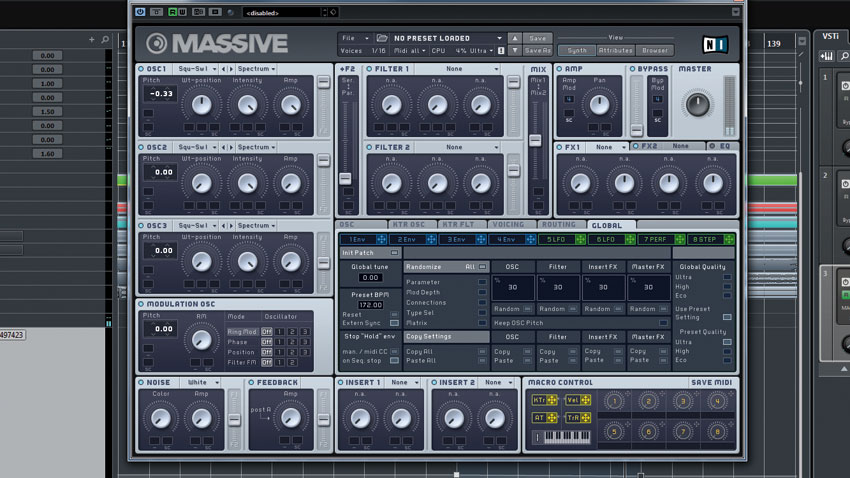
Task: Click the F2 serial/parallel fader handle
Action: pyautogui.click(x=345, y=178)
